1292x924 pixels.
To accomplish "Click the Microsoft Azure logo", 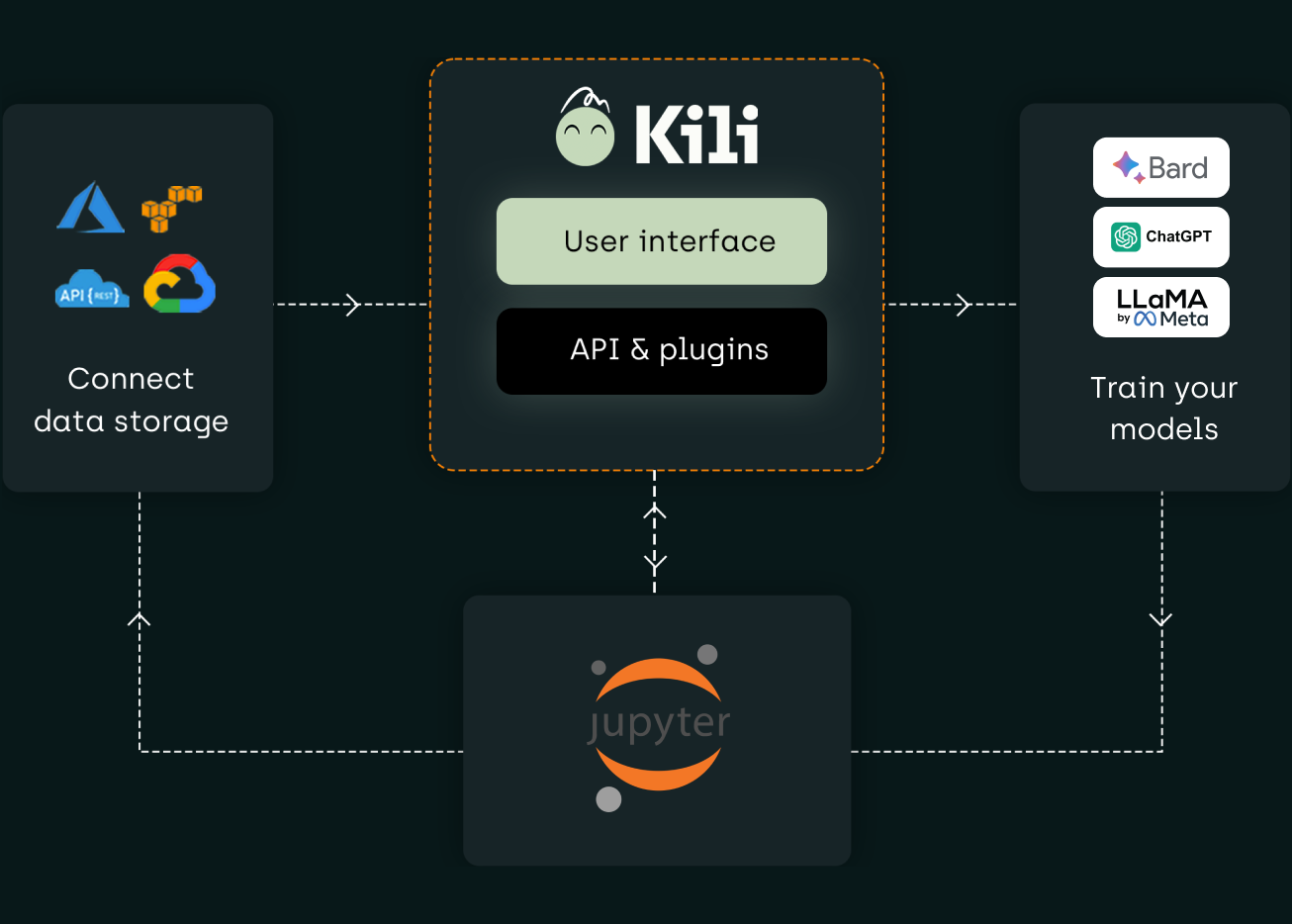I will tap(91, 207).
